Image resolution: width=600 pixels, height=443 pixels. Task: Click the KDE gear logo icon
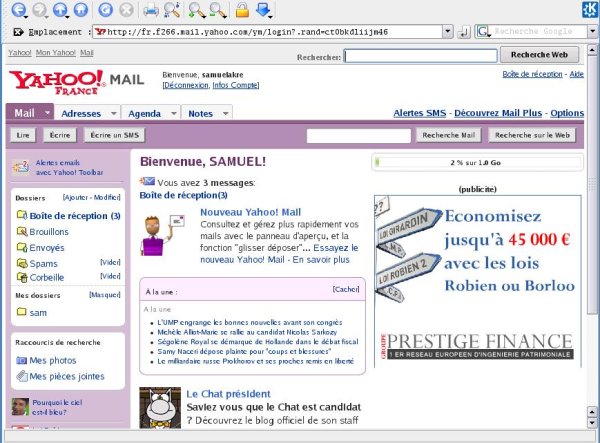590,10
